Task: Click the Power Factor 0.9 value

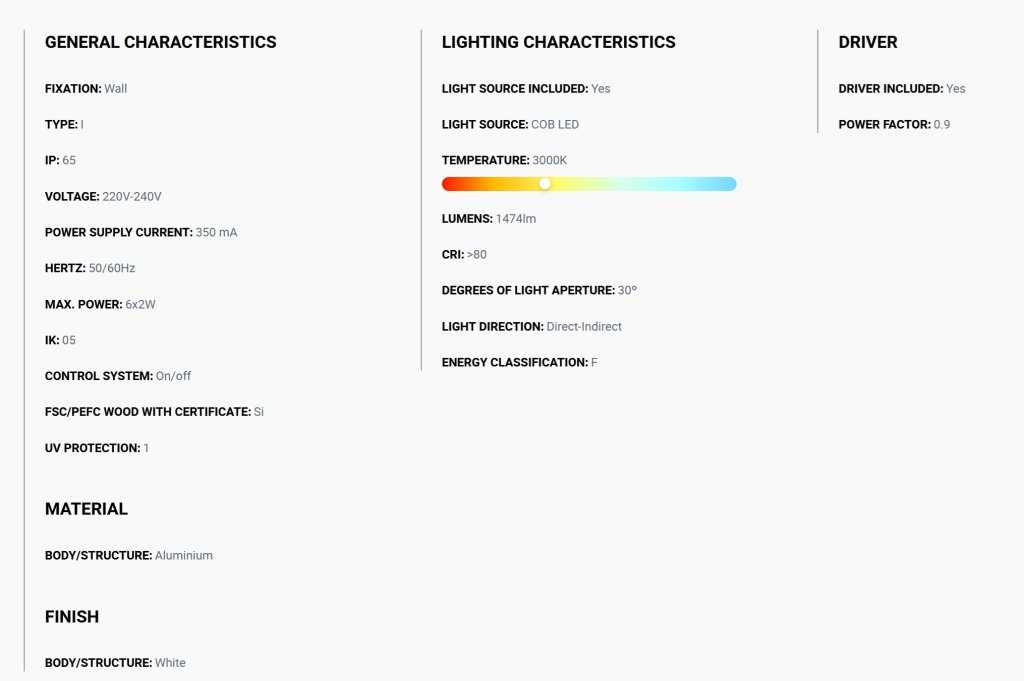Action: pos(942,125)
